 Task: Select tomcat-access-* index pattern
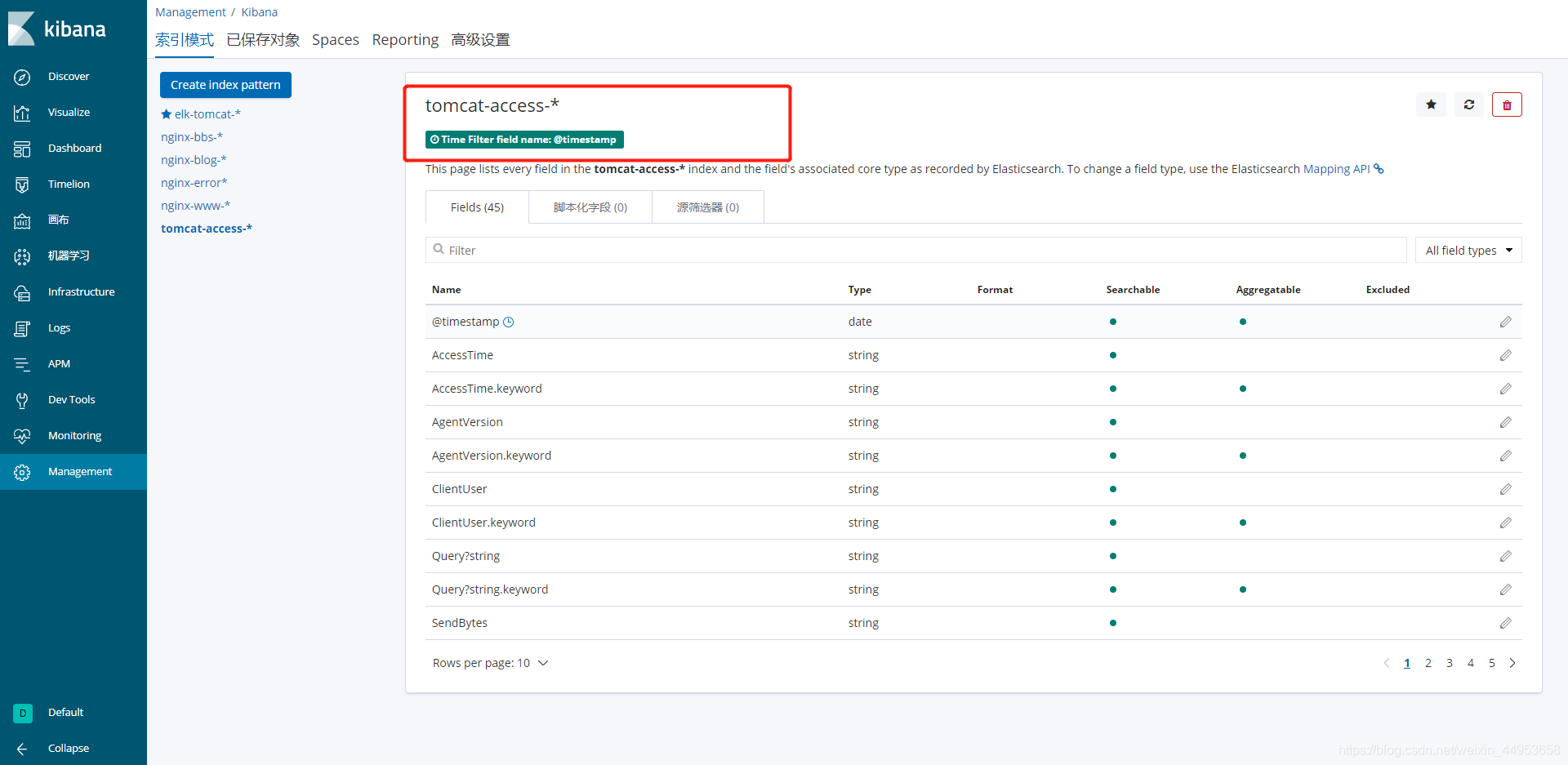click(x=207, y=229)
